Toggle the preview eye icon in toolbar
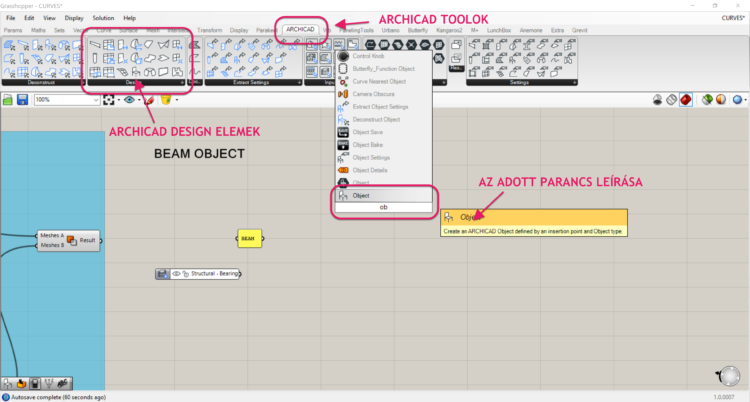Screen dimensions: 750x402 (x=130, y=100)
